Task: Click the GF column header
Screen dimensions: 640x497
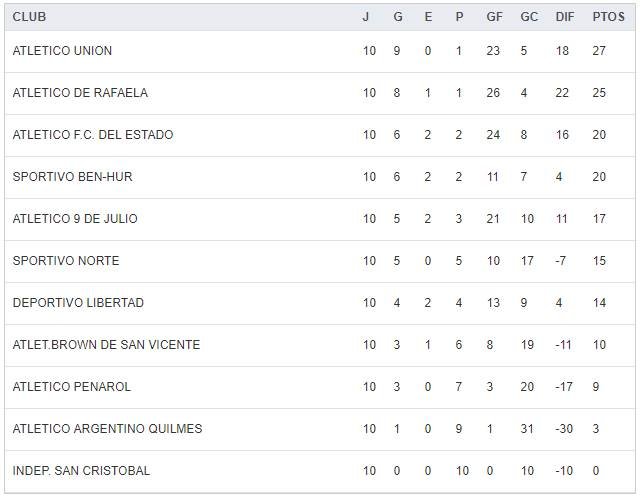Action: click(x=494, y=17)
